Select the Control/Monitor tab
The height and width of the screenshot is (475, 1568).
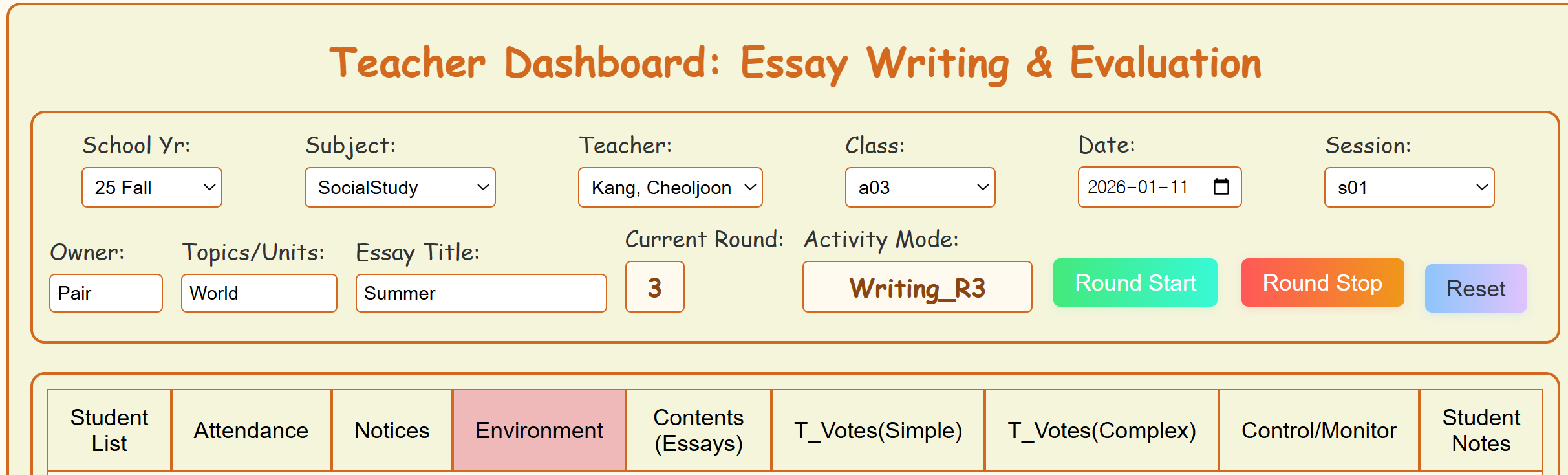1318,430
